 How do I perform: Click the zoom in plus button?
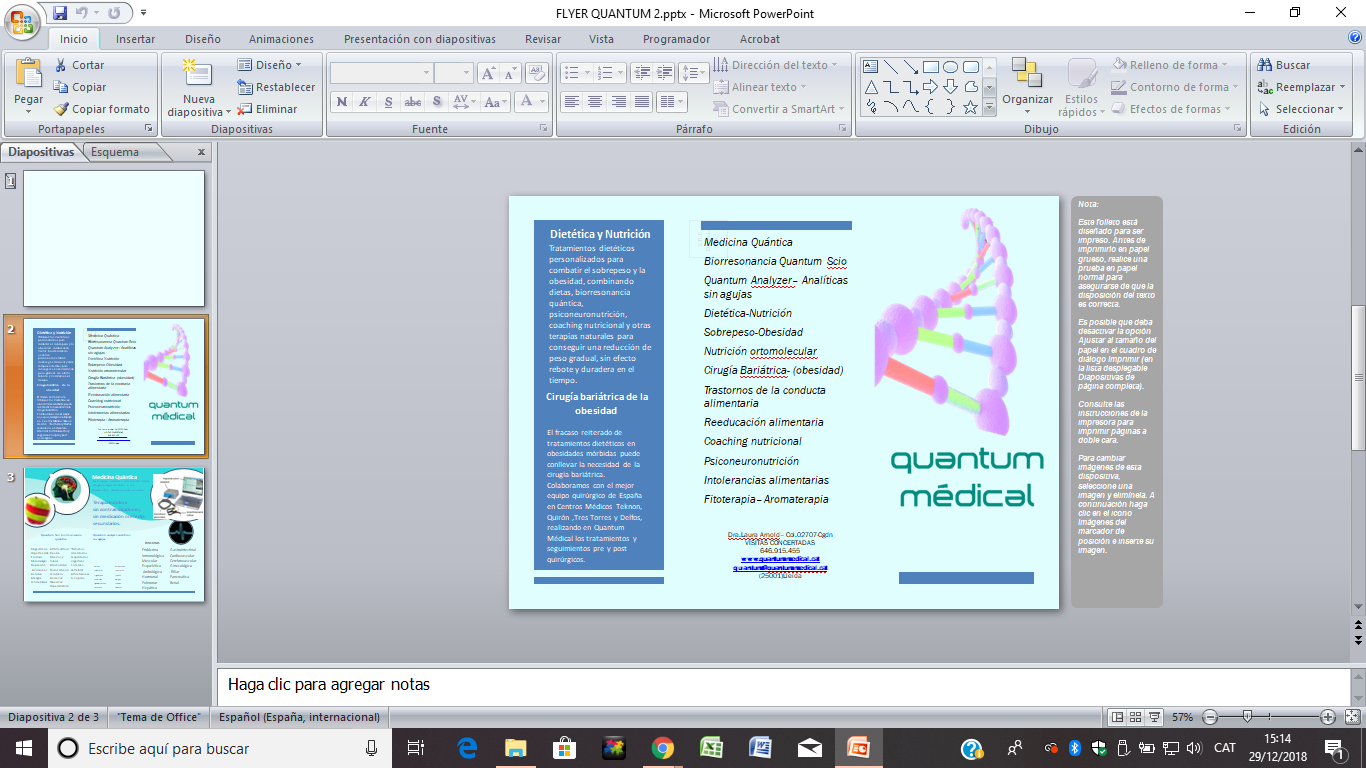point(1328,717)
